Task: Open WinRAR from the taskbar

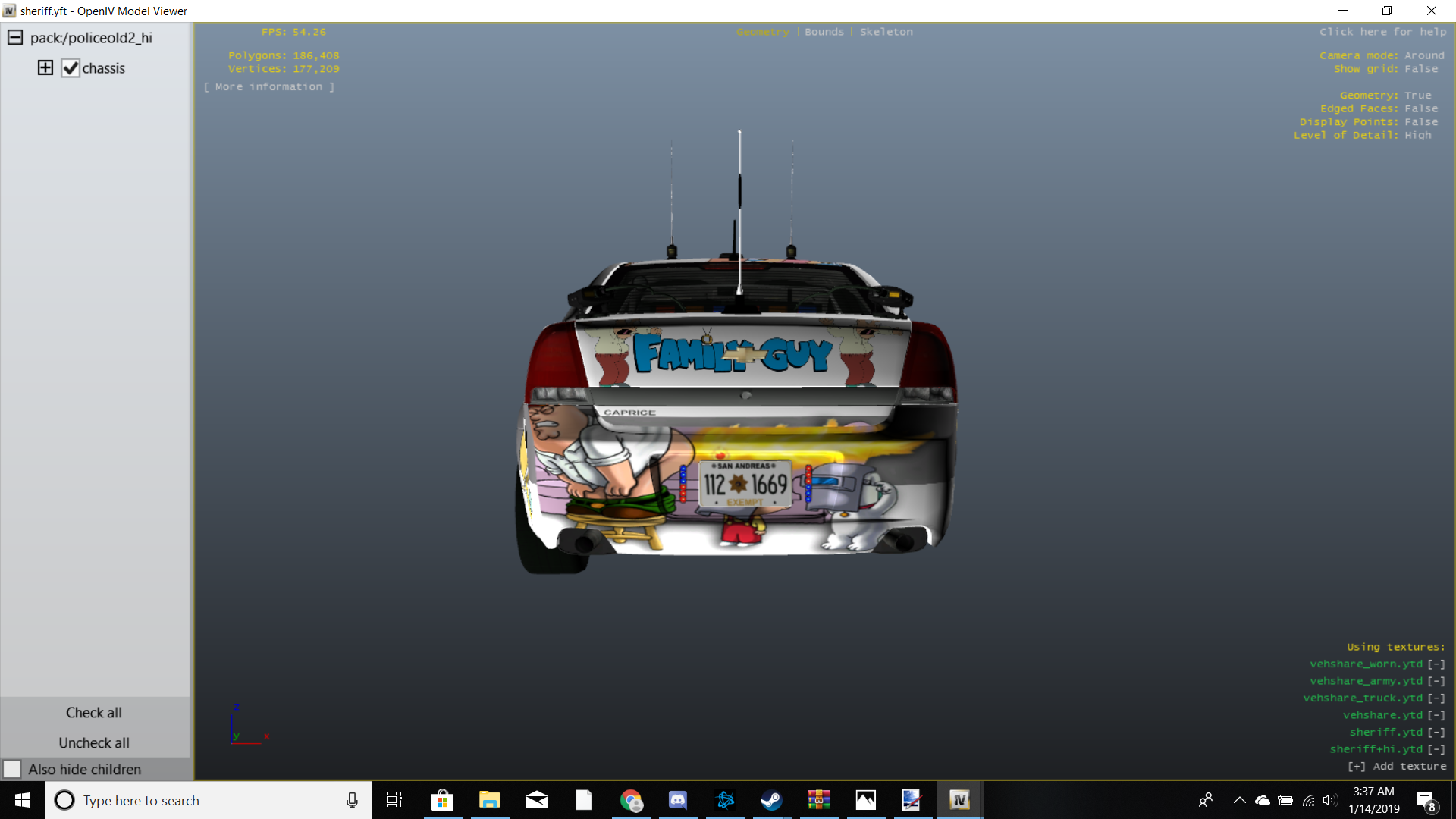Action: pos(818,800)
